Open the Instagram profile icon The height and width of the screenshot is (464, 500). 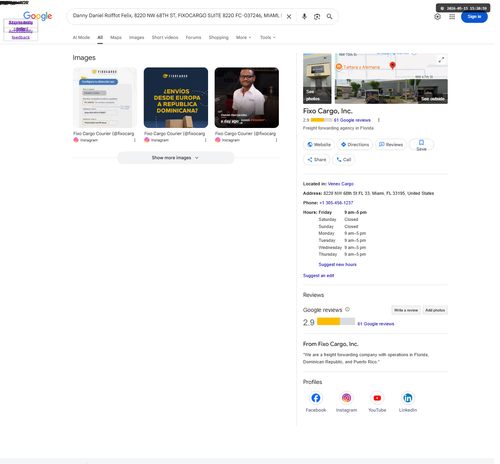pos(346,398)
